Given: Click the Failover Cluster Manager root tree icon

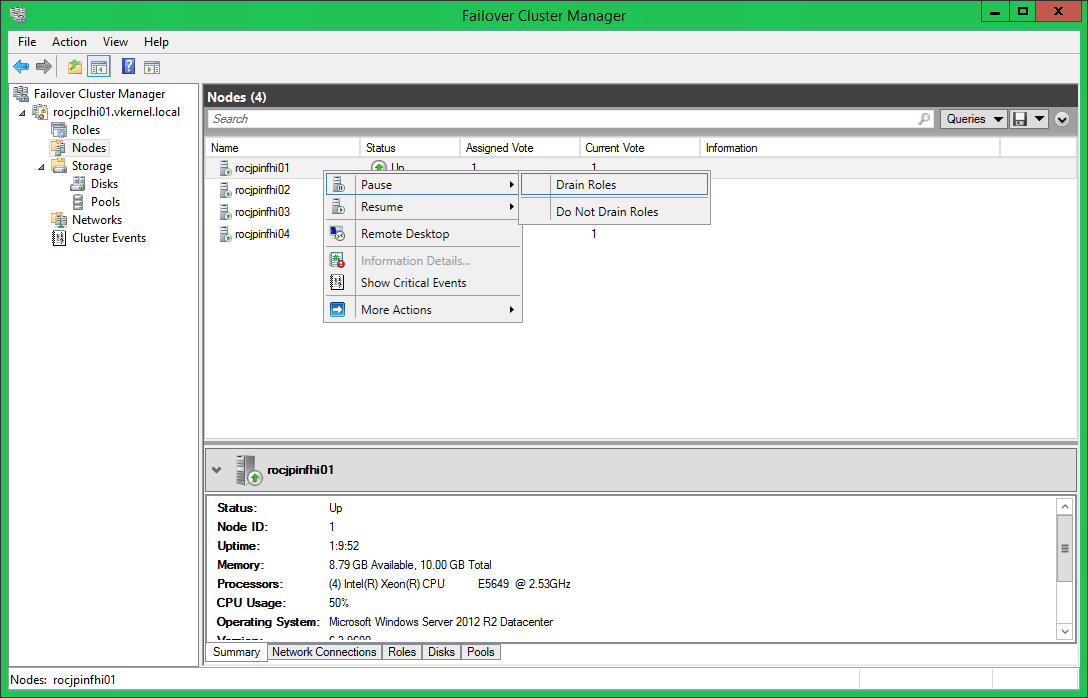Looking at the screenshot, I should [x=22, y=94].
